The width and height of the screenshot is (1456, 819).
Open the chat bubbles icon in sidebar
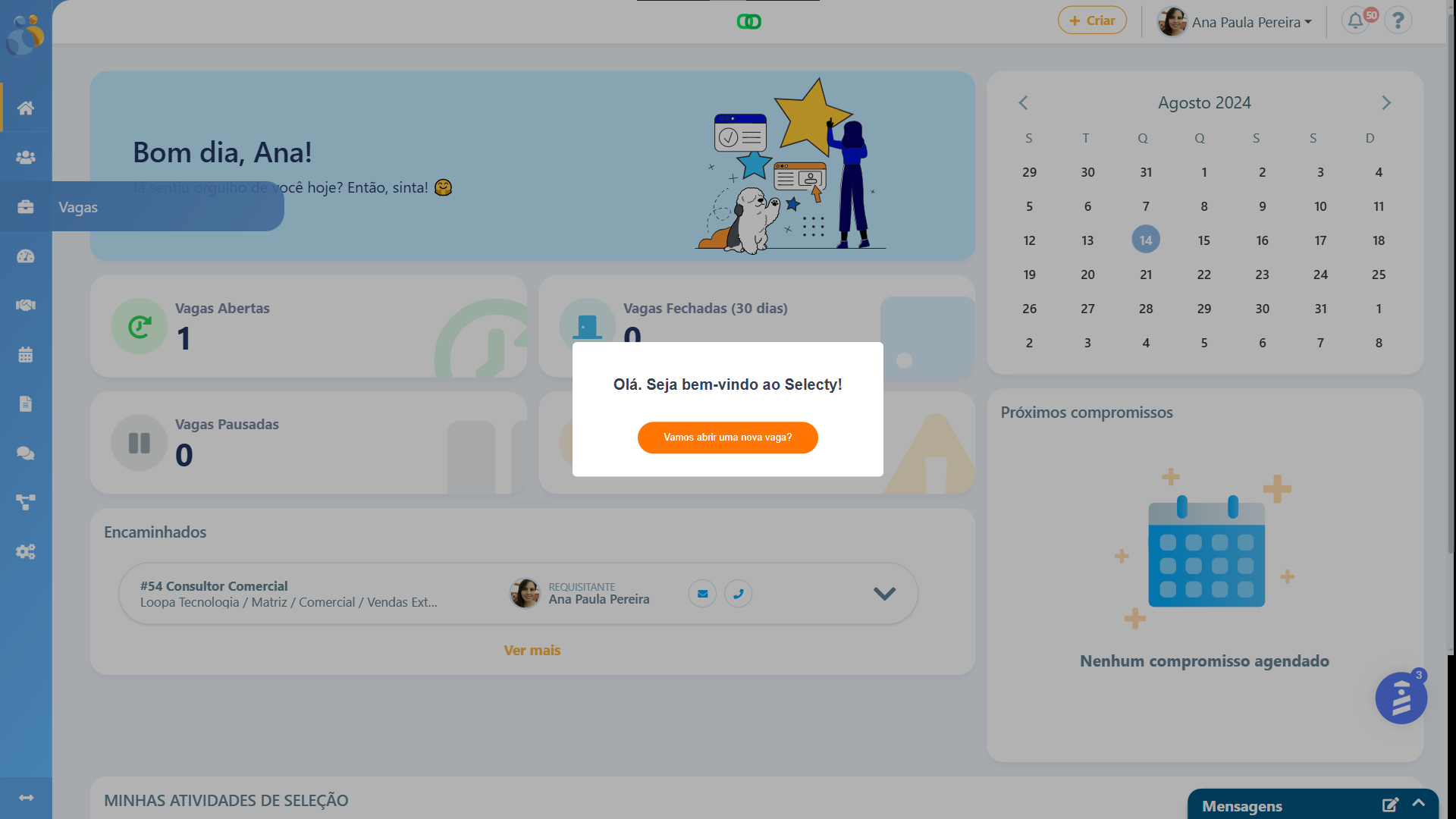tap(26, 453)
